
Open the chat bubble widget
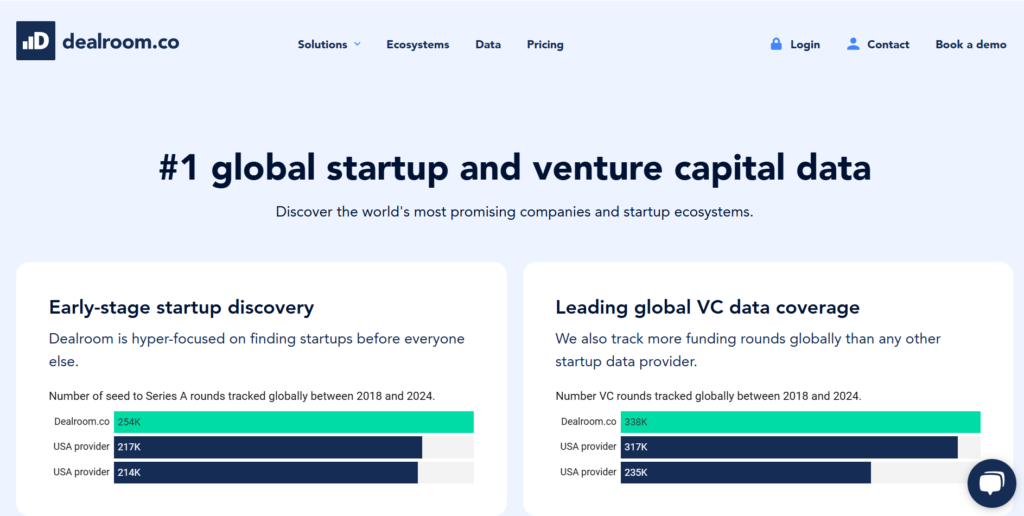point(991,484)
